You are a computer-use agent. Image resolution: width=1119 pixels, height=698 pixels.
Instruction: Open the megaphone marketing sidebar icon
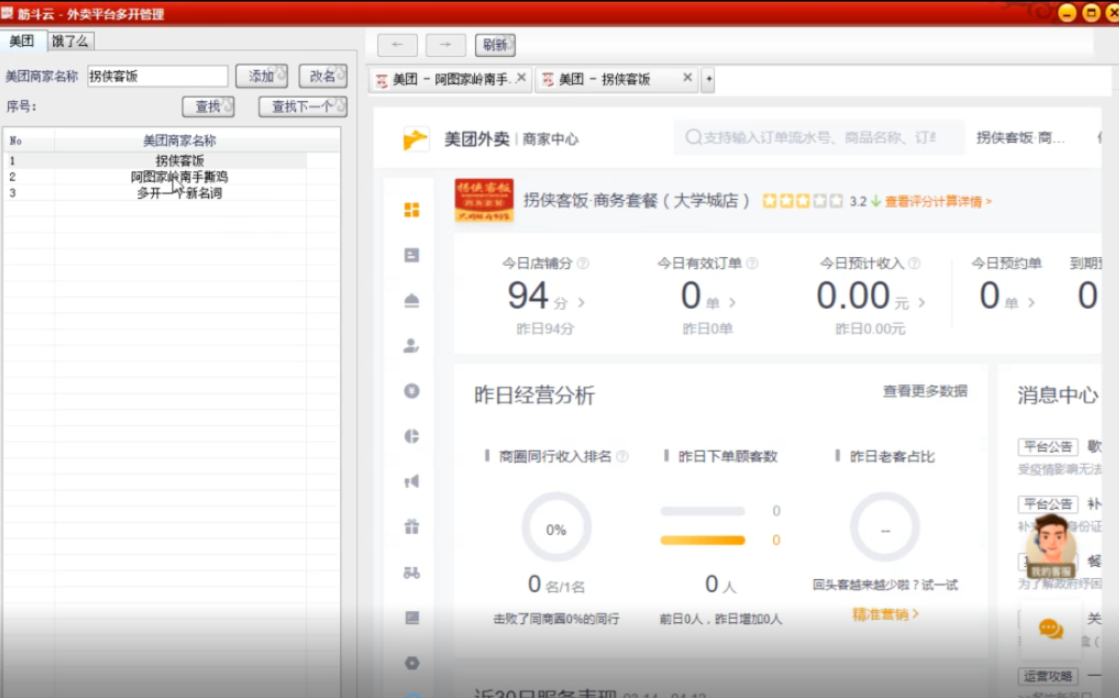(412, 482)
